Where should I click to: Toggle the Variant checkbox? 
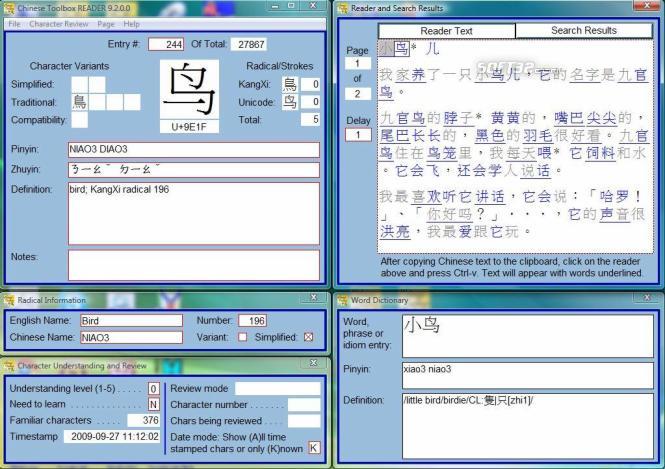point(243,337)
